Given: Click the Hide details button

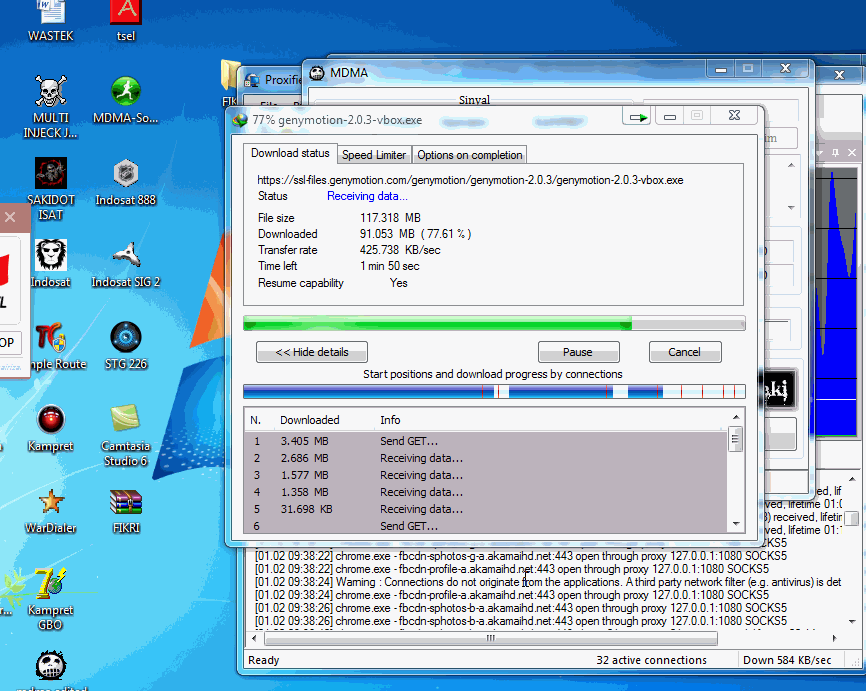Looking at the screenshot, I should [311, 352].
